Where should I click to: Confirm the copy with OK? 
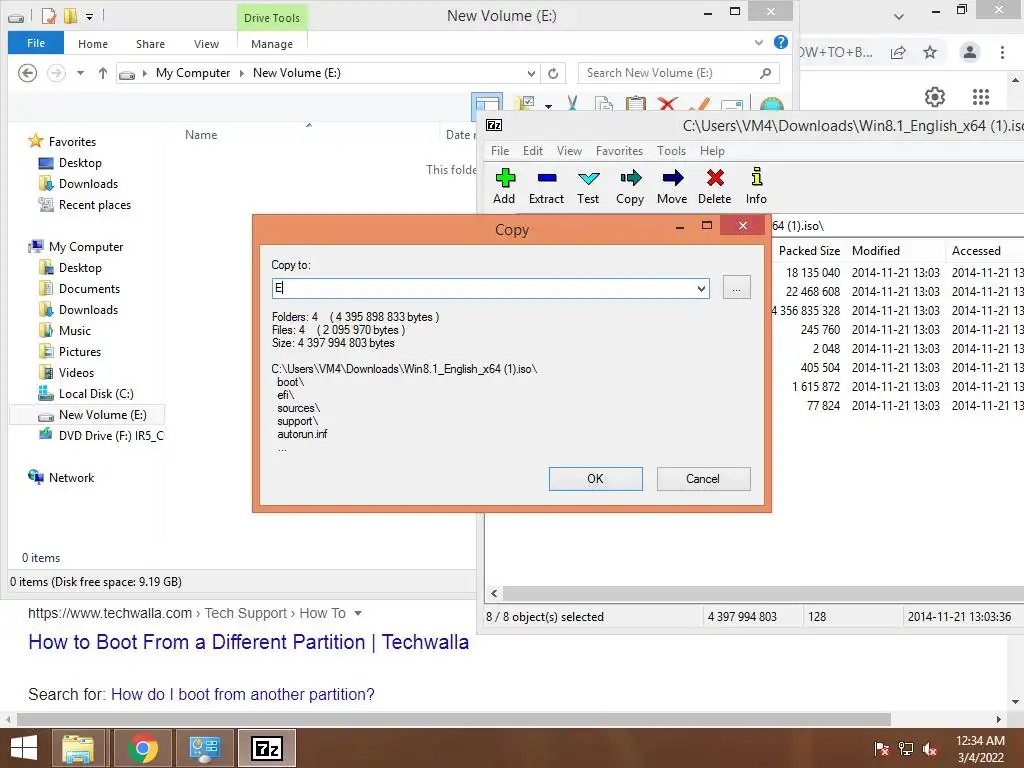point(596,479)
